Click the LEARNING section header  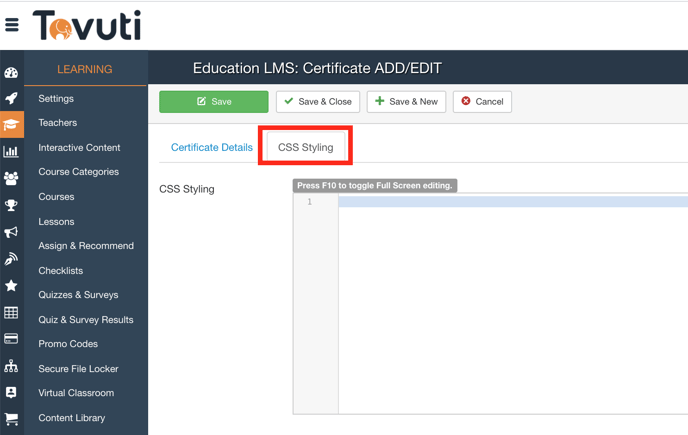85,69
